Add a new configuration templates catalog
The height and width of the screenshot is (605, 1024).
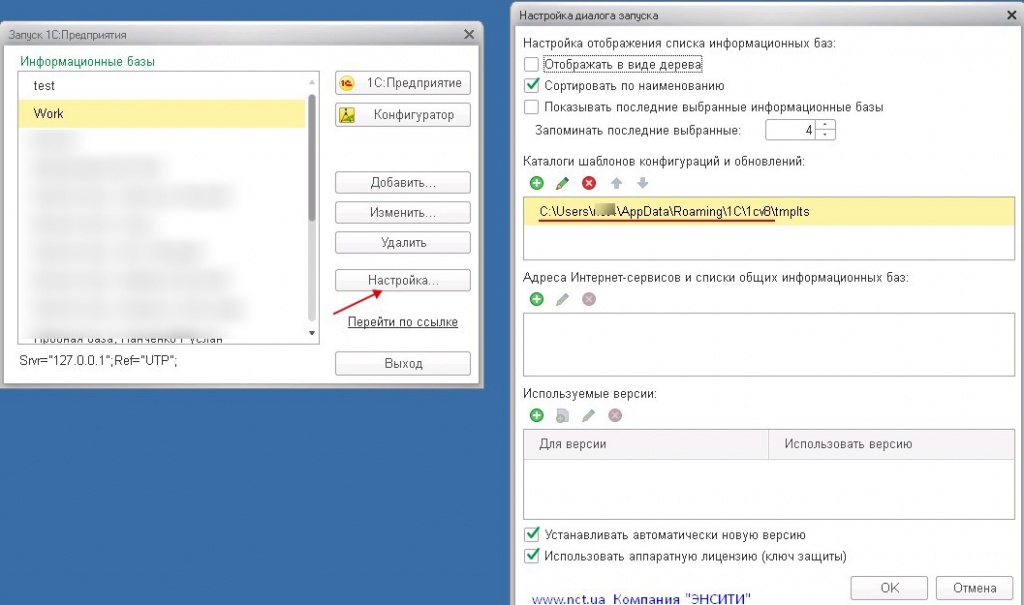coord(537,183)
